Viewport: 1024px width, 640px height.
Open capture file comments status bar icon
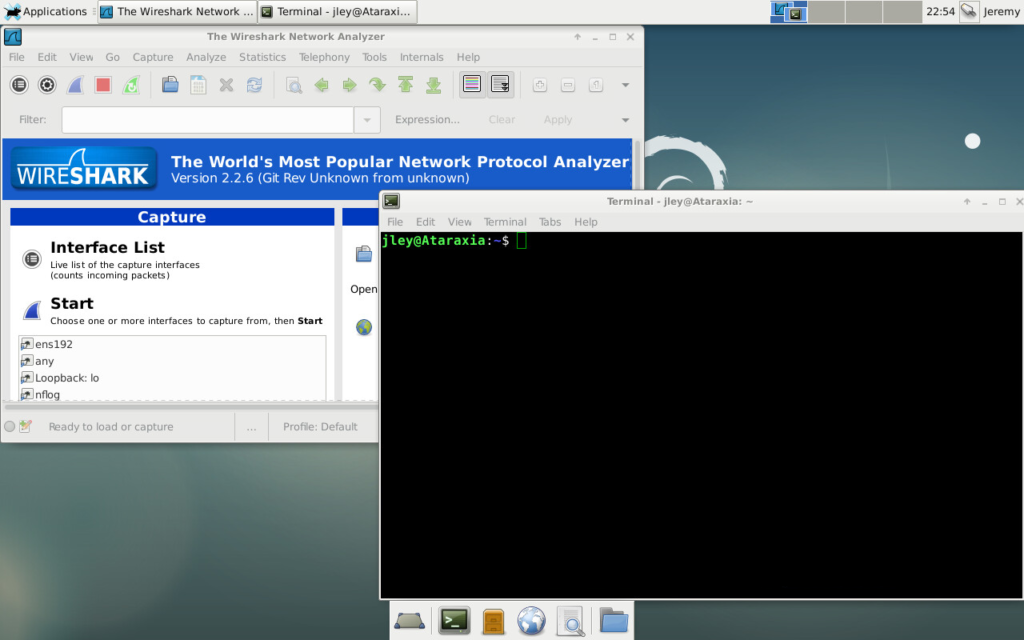(25, 426)
